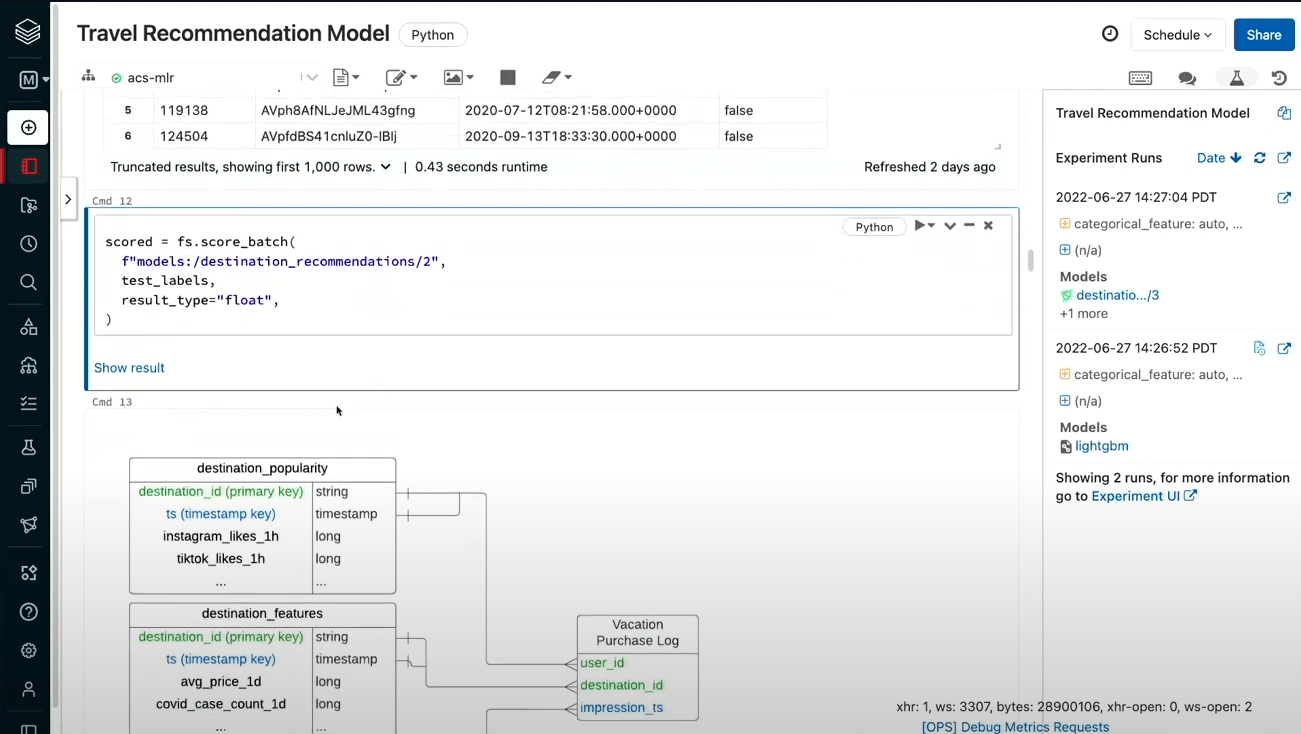
Task: Open Data shapes icon in the sidebar
Action: tap(29, 327)
